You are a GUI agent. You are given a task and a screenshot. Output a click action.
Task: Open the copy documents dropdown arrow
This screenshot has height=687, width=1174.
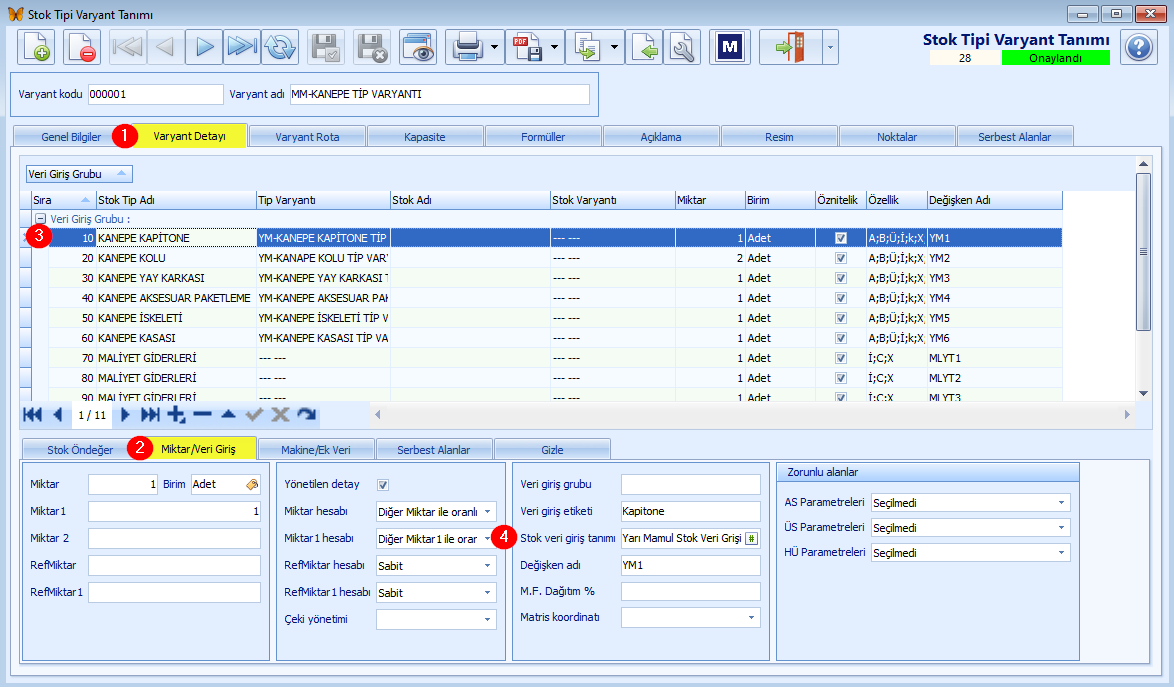coord(614,47)
